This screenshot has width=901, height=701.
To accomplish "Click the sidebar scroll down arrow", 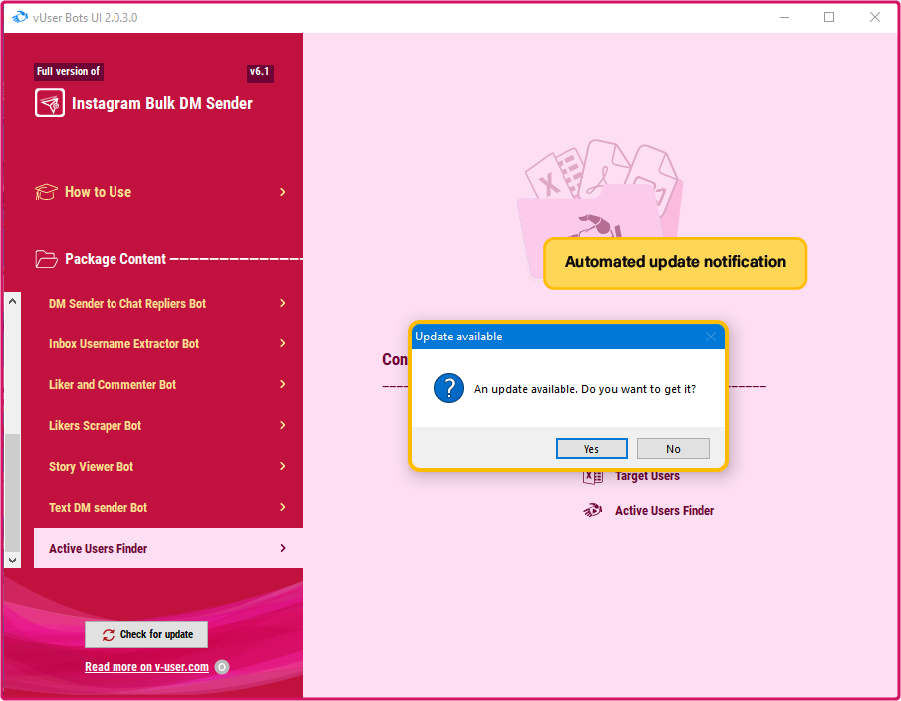I will point(13,560).
